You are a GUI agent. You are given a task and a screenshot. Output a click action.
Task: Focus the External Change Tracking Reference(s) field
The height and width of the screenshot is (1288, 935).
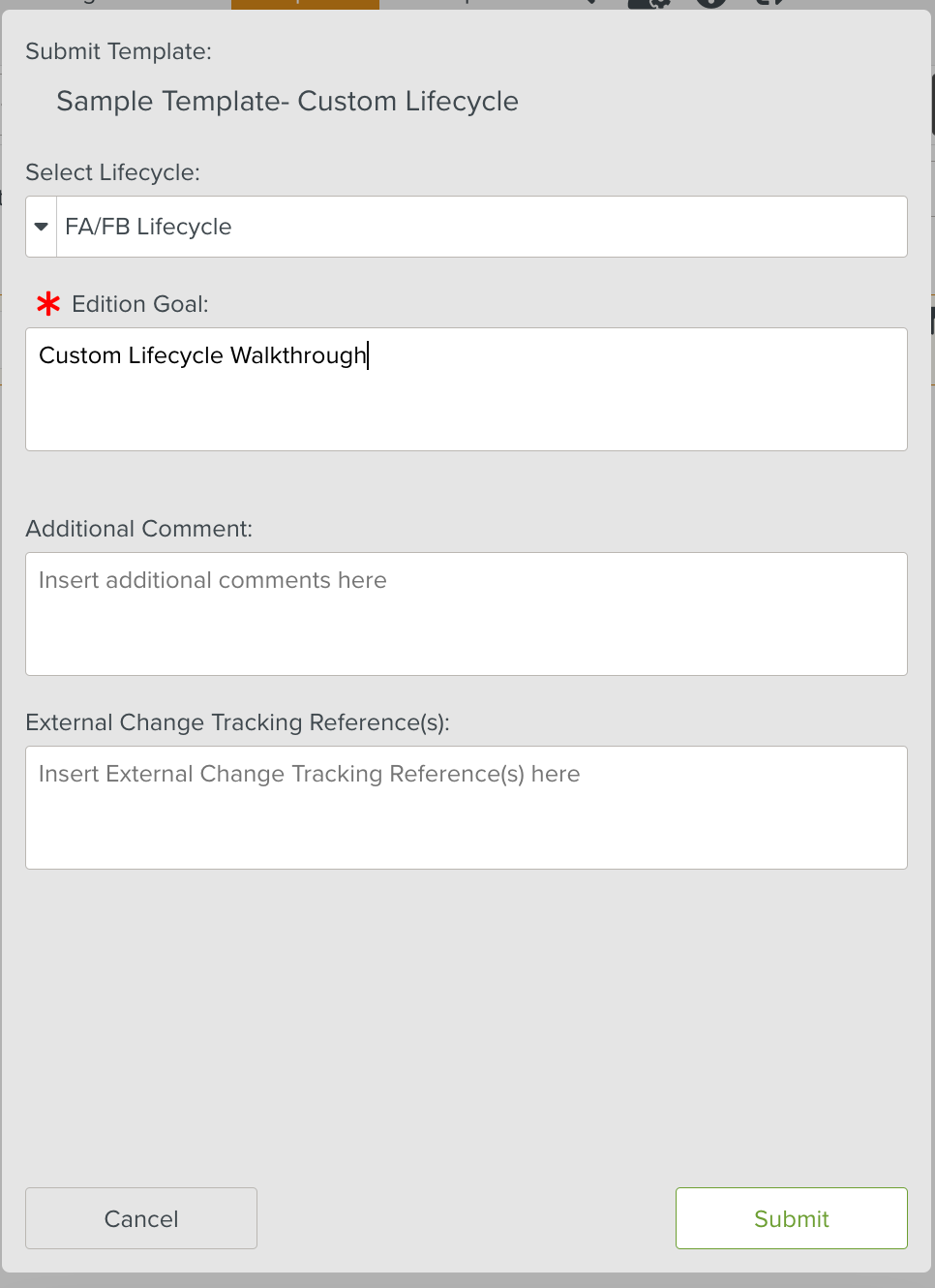pyautogui.click(x=466, y=807)
